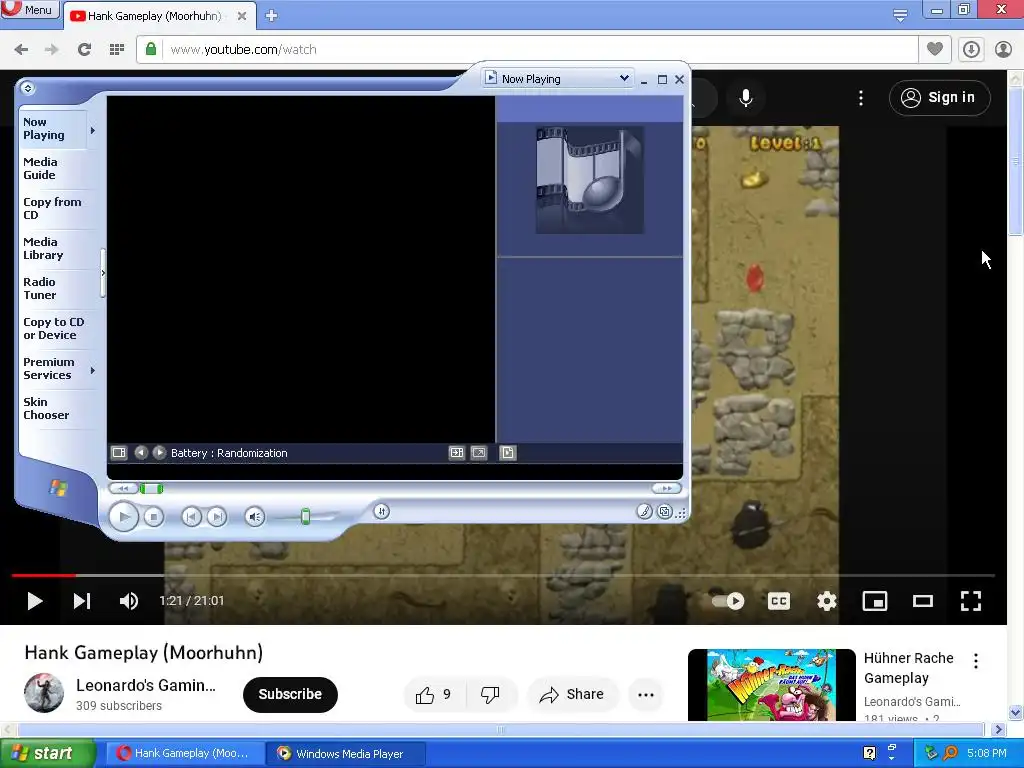
Task: Enter YouTube full screen
Action: (x=971, y=601)
